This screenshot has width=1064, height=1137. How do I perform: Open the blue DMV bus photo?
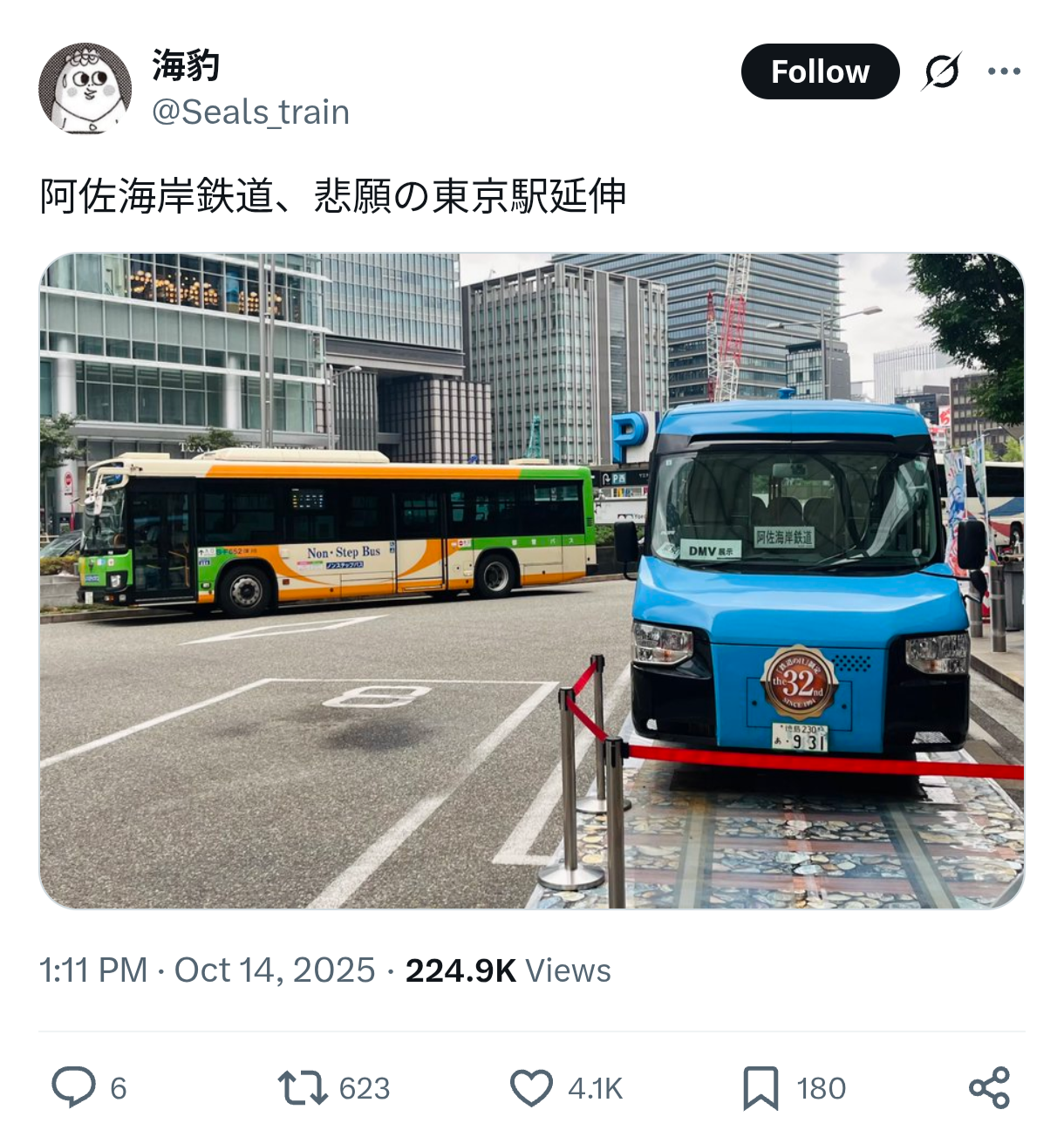point(532,581)
